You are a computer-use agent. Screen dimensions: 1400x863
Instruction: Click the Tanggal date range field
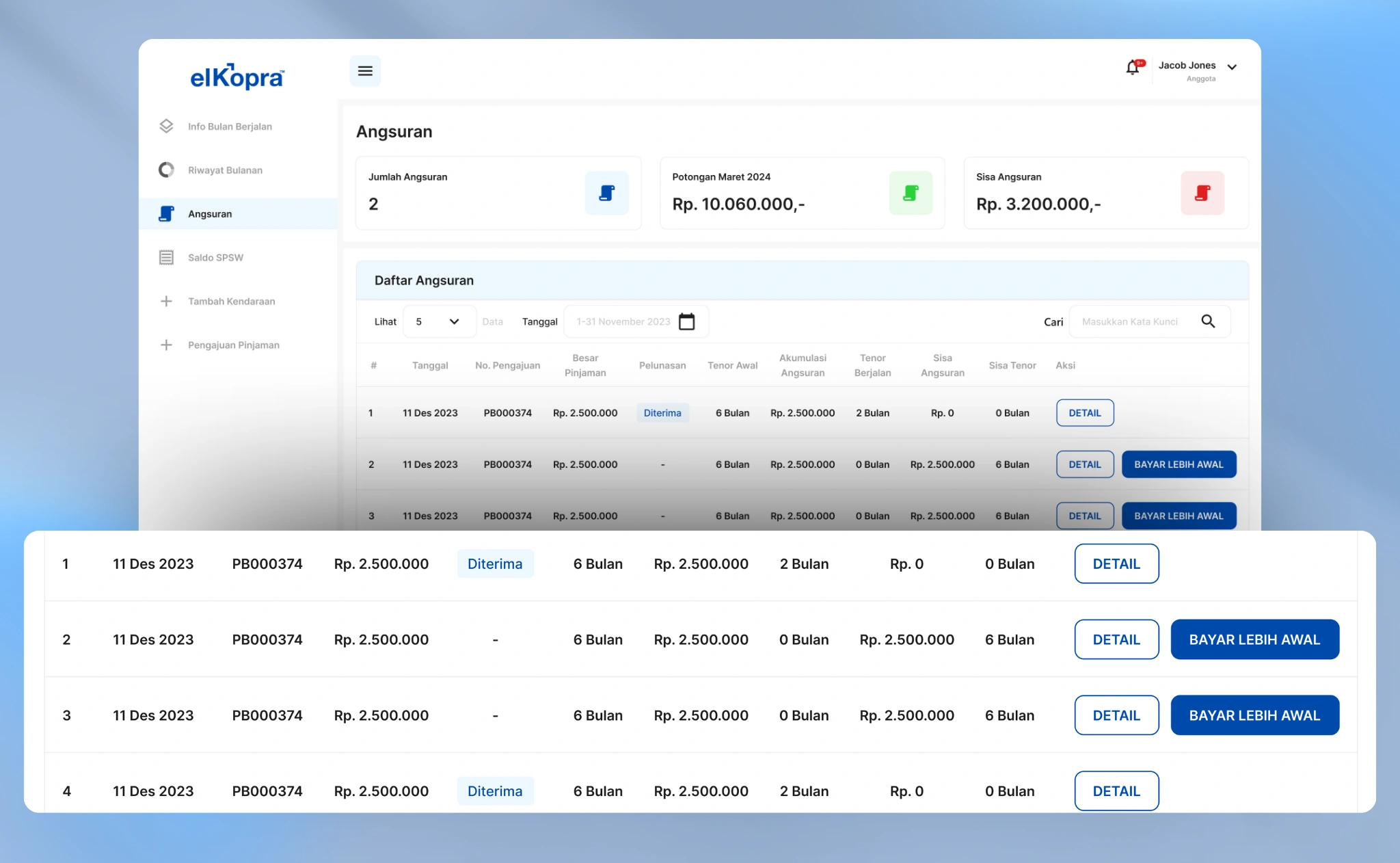click(x=636, y=321)
